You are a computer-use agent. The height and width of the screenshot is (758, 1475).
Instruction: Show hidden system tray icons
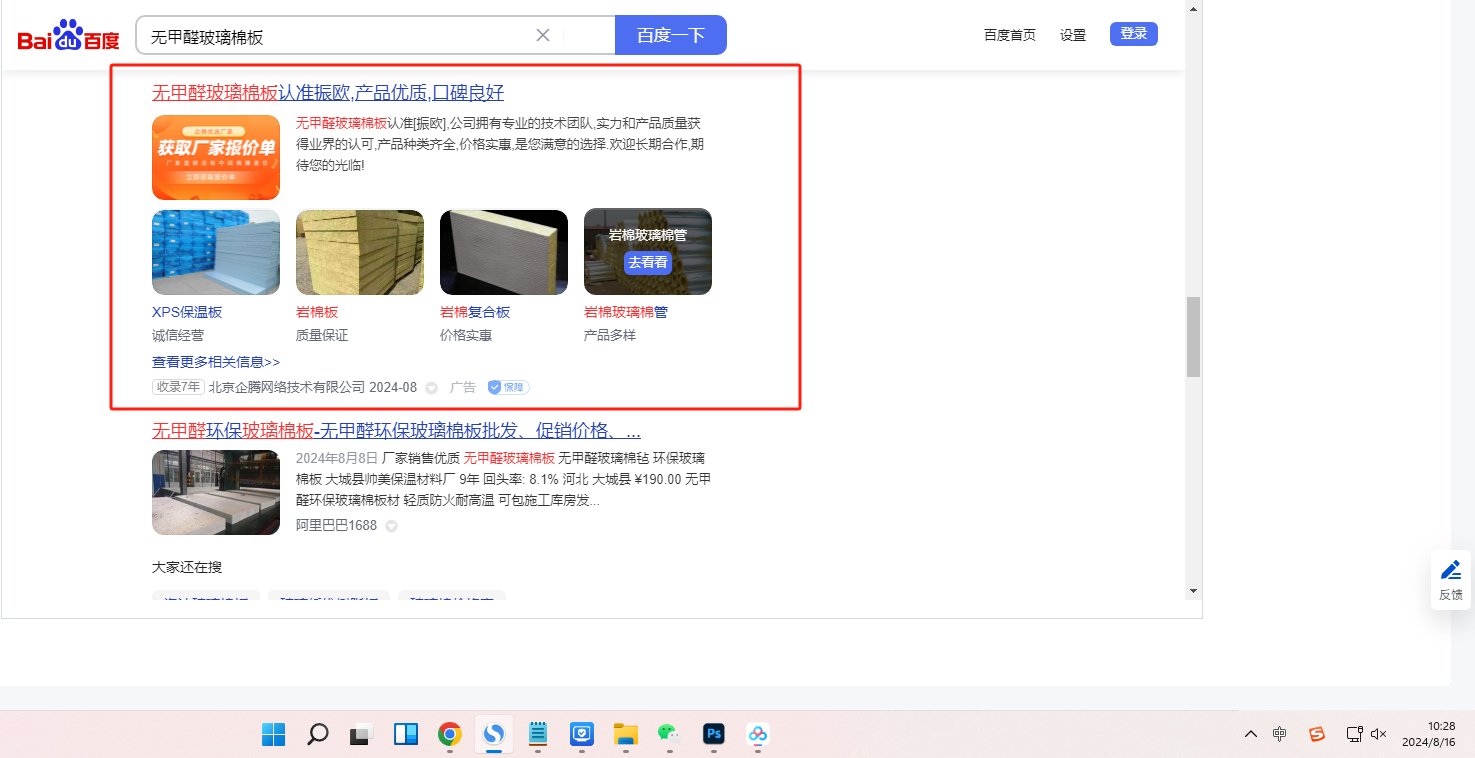tap(1251, 734)
